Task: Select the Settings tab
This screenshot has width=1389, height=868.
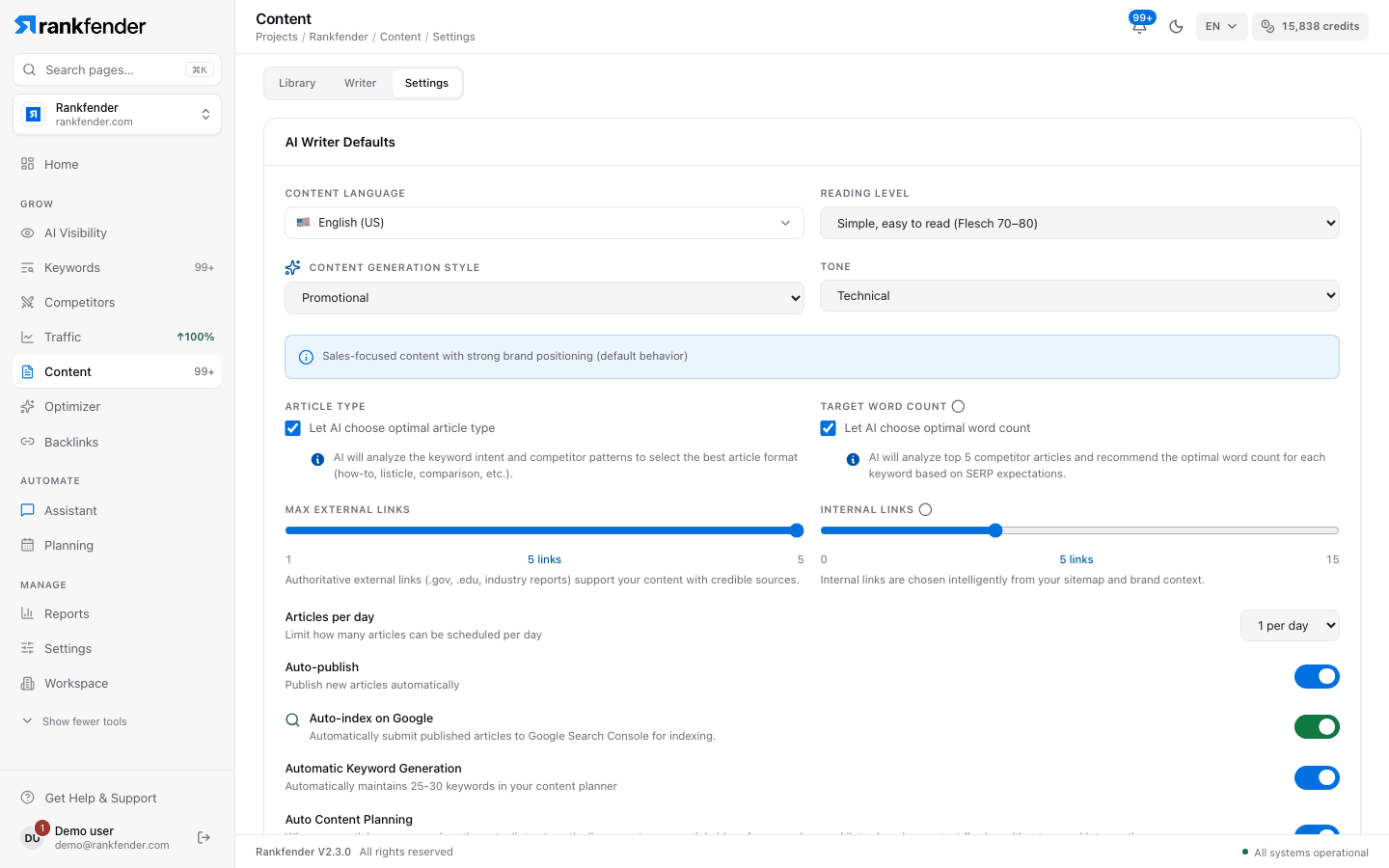Action: (426, 83)
